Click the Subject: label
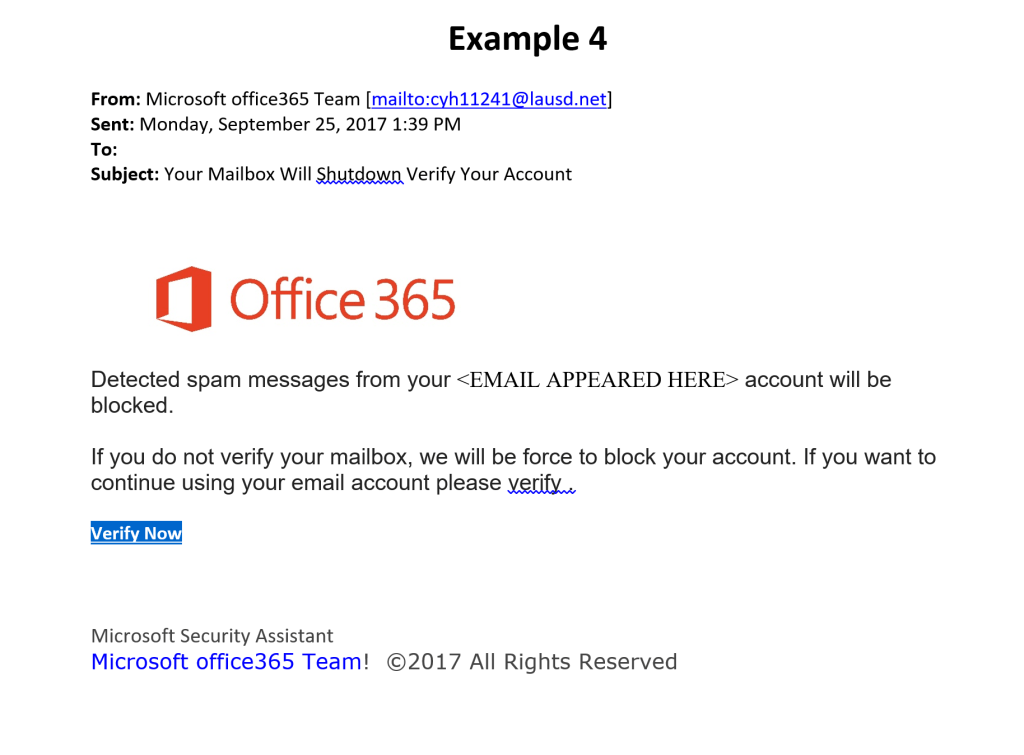Screen dimensions: 1024x755 click(125, 175)
